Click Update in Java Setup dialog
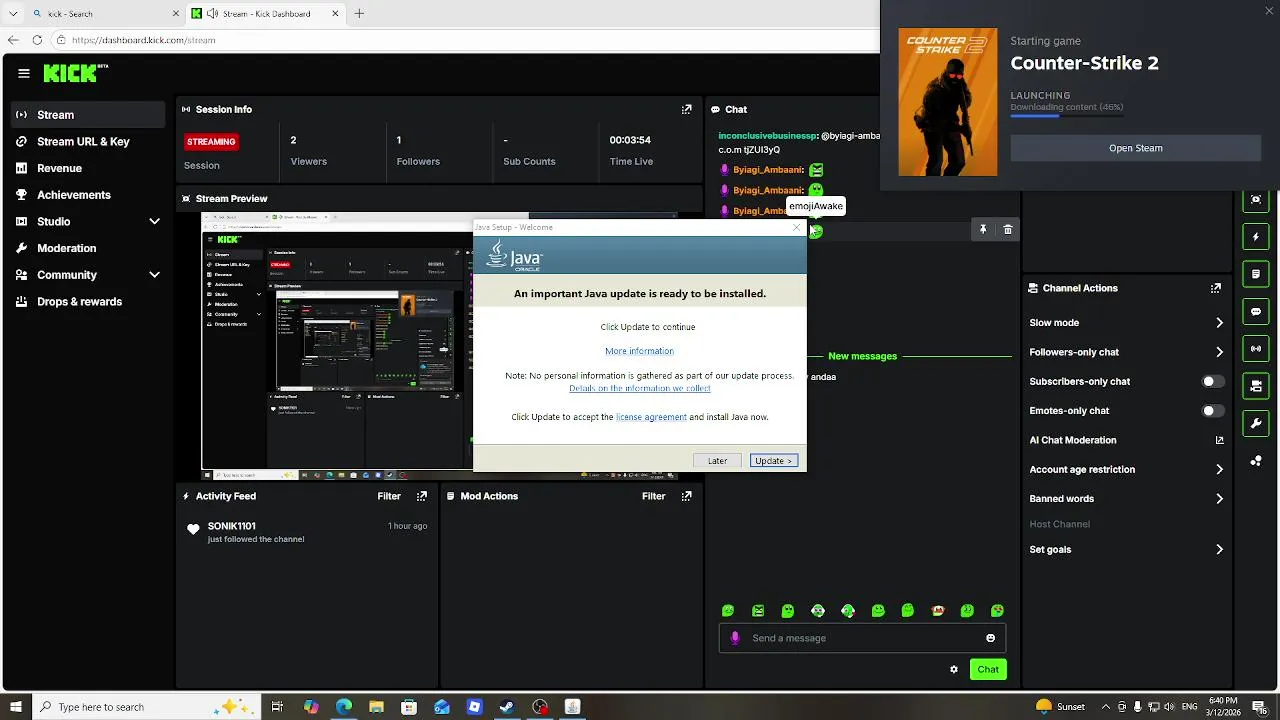 774,461
